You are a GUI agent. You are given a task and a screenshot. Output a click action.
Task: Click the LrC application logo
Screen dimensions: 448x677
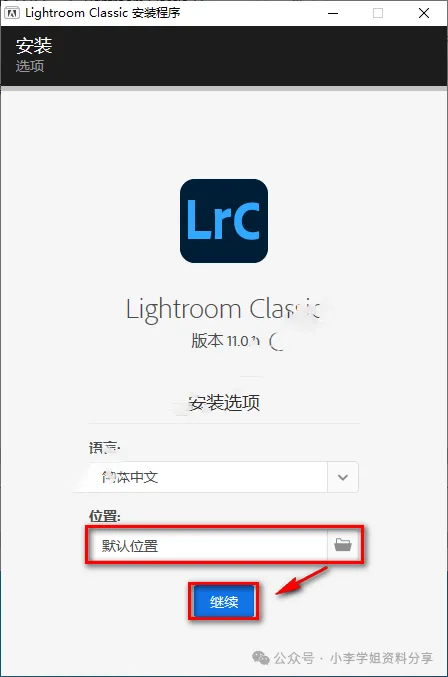(224, 221)
